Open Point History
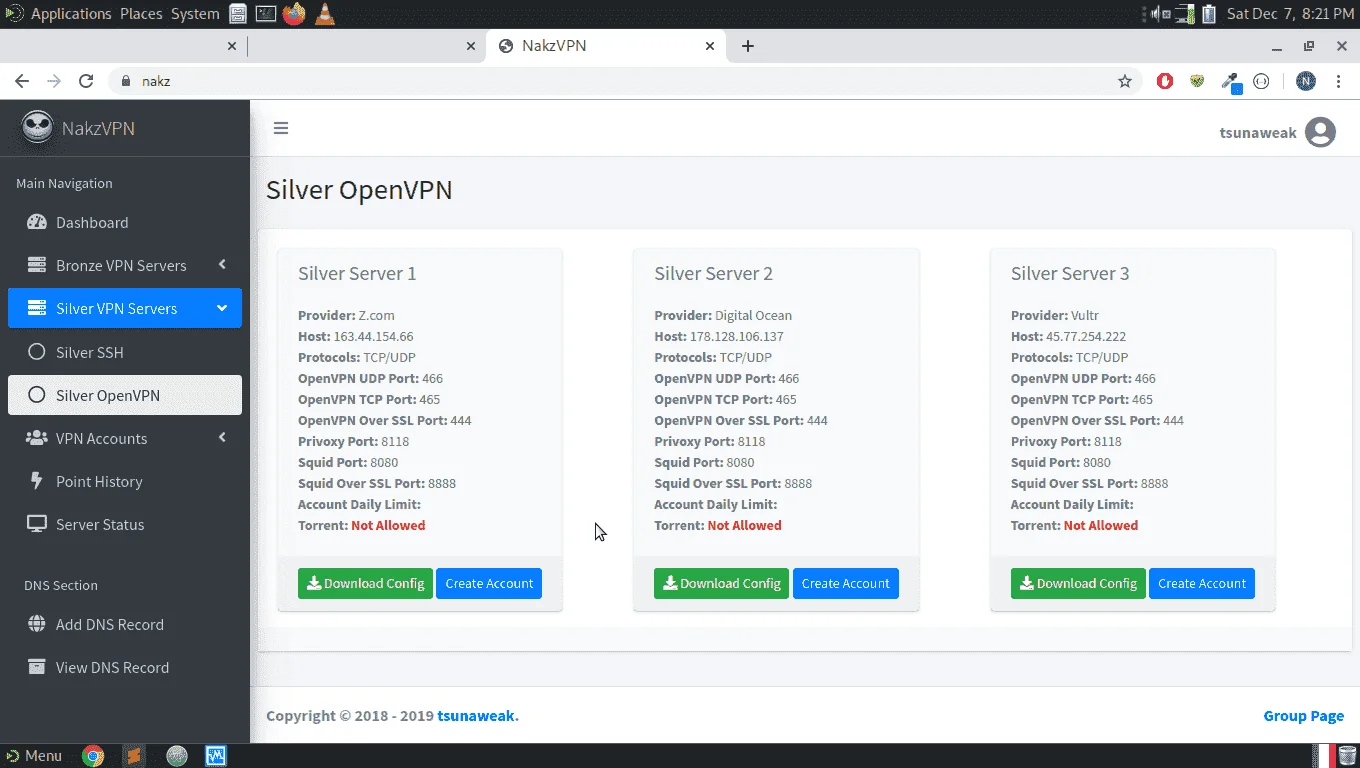 tap(125, 481)
